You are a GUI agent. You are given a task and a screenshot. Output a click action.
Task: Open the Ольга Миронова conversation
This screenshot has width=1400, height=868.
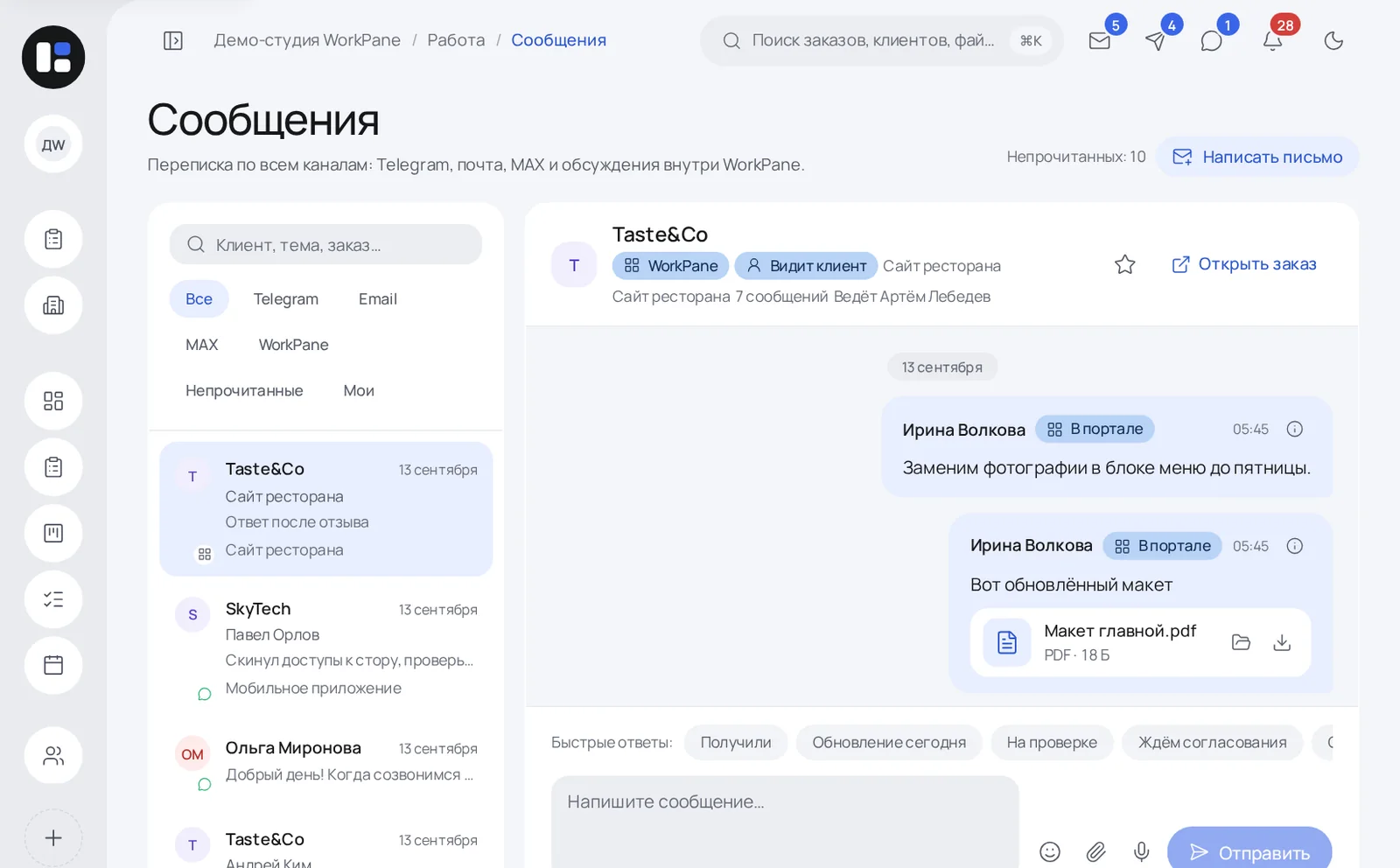pos(325,762)
